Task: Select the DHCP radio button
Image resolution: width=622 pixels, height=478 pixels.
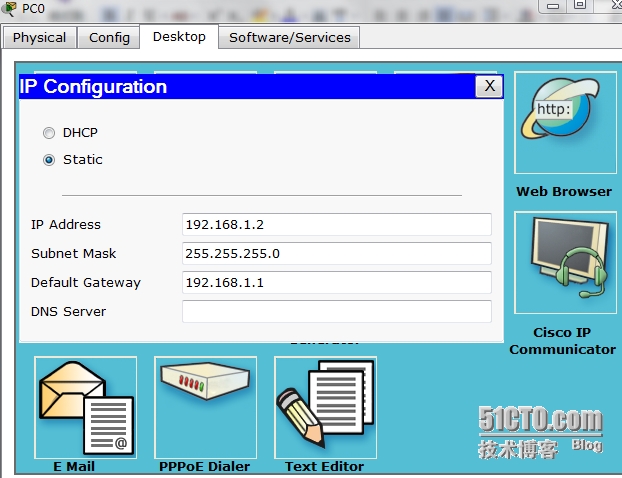Action: 49,133
